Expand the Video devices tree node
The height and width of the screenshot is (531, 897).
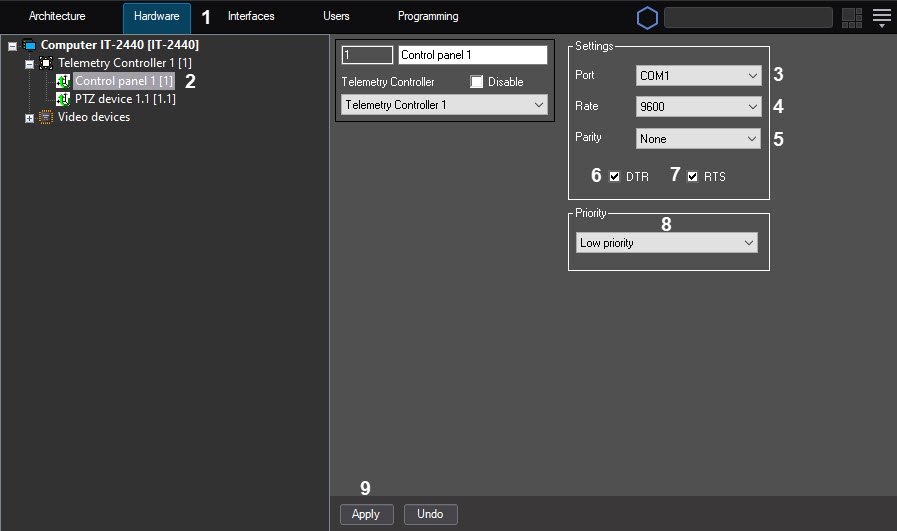tap(30, 118)
